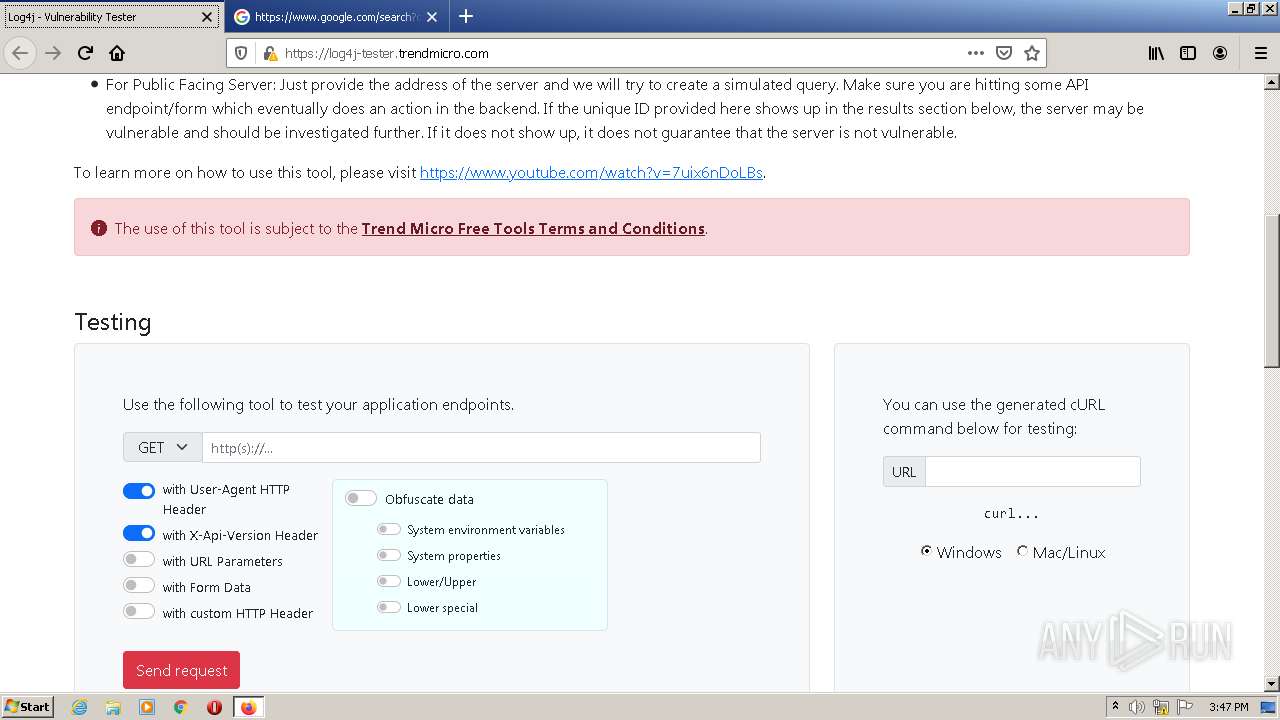Open a new tab with plus icon
1280x720 pixels.
(466, 16)
